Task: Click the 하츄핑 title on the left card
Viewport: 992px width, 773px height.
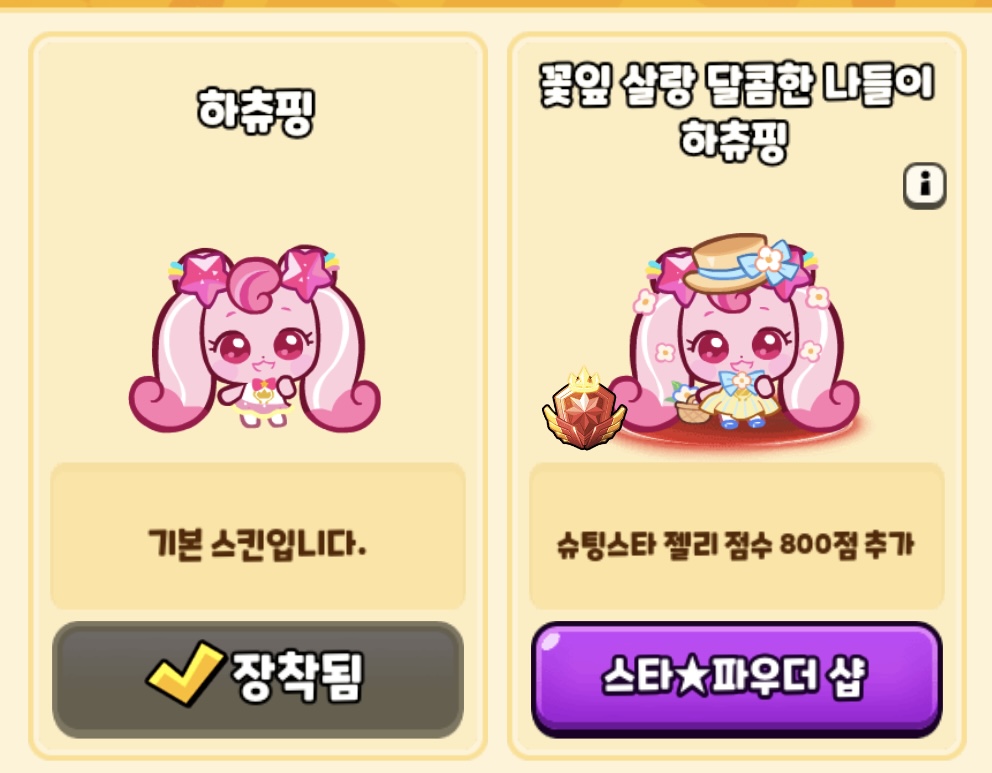Action: pos(256,112)
